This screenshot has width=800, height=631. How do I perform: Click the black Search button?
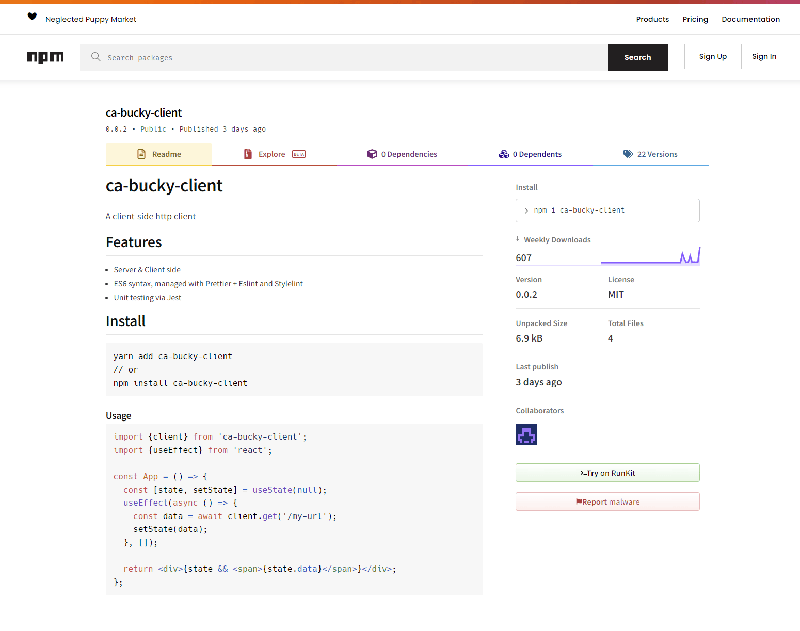[638, 57]
